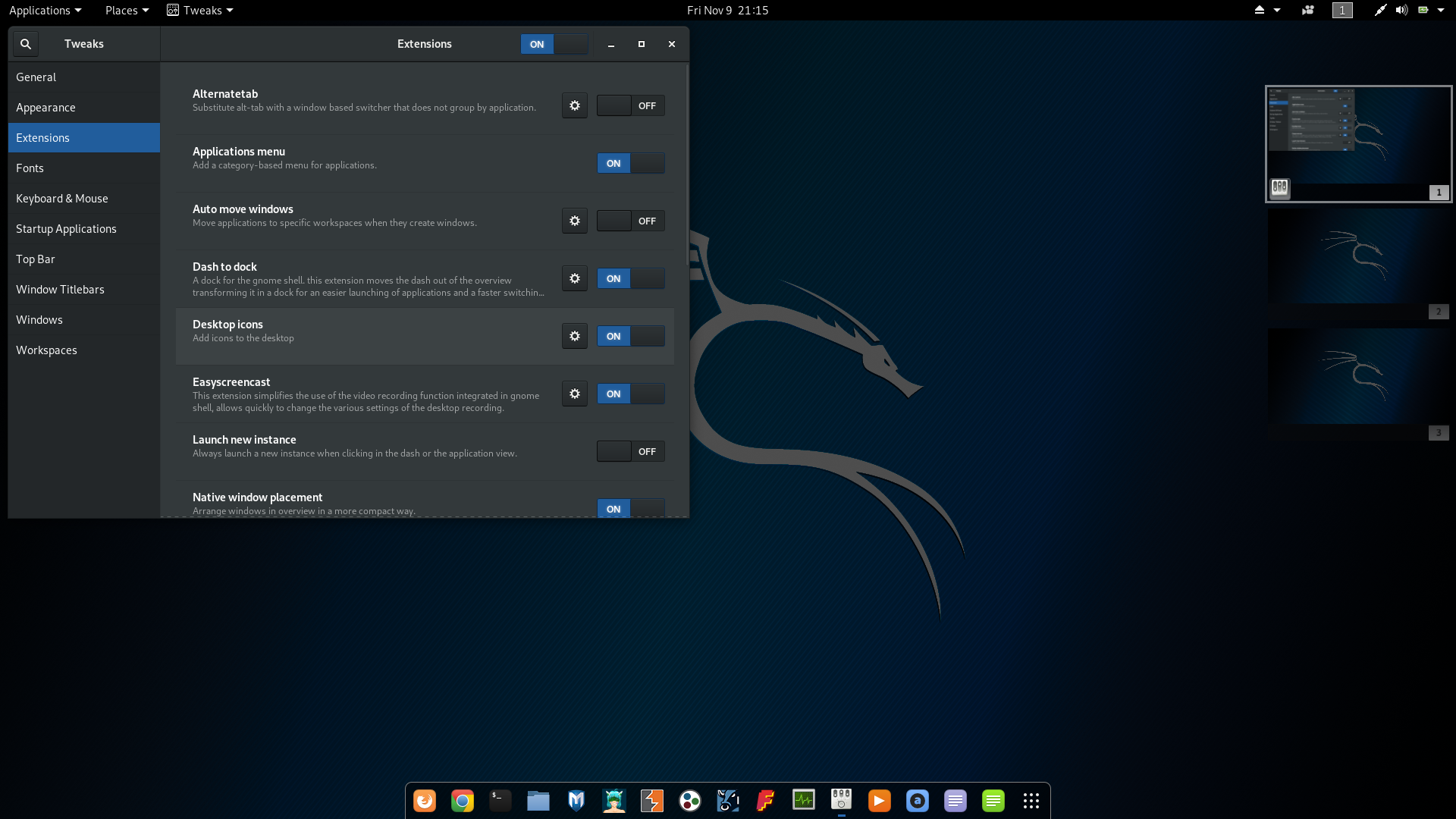
Task: Switch to workspace 2 thumbnail
Action: 1359,264
